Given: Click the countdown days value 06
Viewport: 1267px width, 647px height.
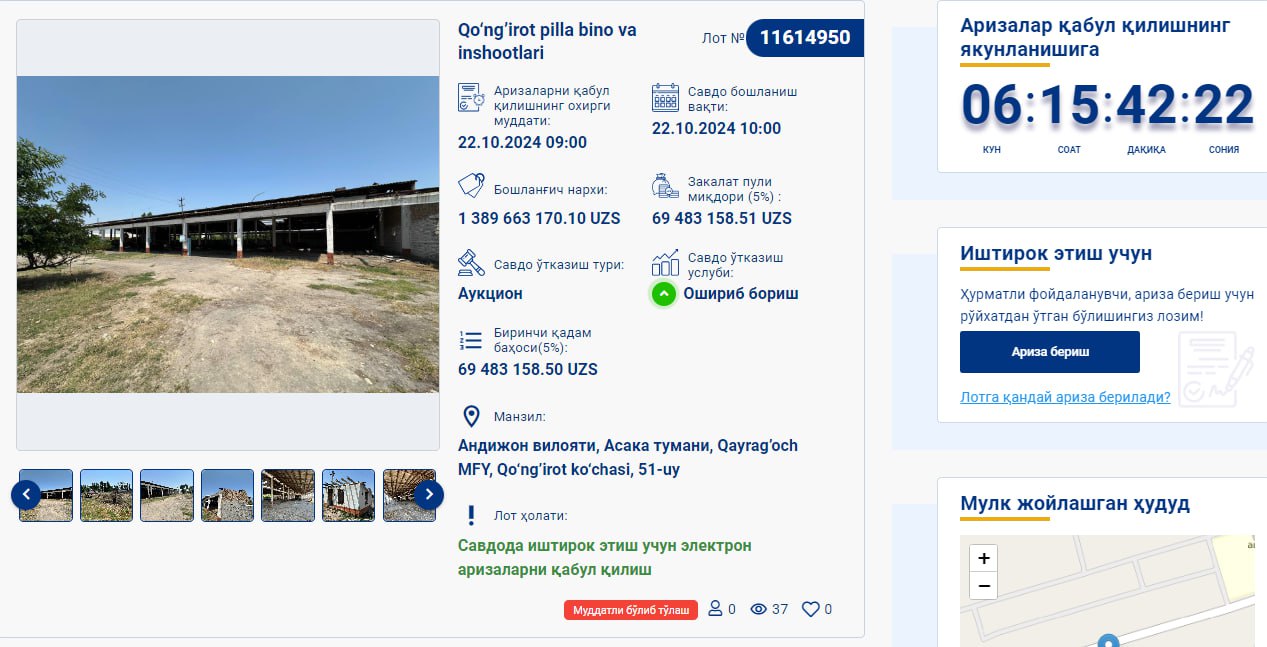Looking at the screenshot, I should (992, 106).
